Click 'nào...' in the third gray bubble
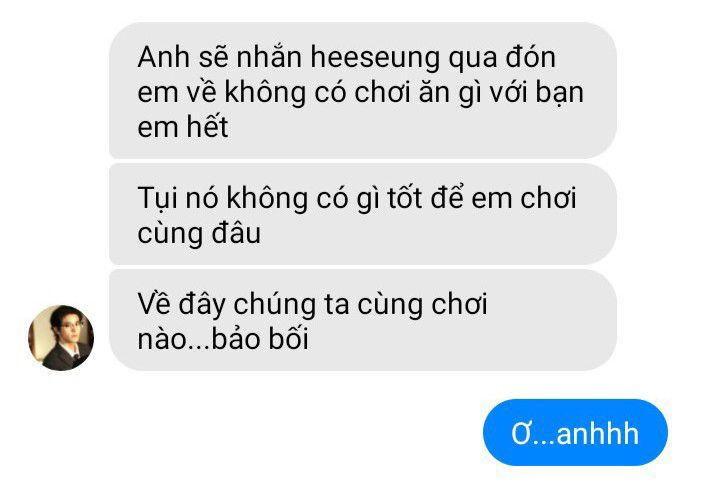The width and height of the screenshot is (720, 489). (174, 340)
